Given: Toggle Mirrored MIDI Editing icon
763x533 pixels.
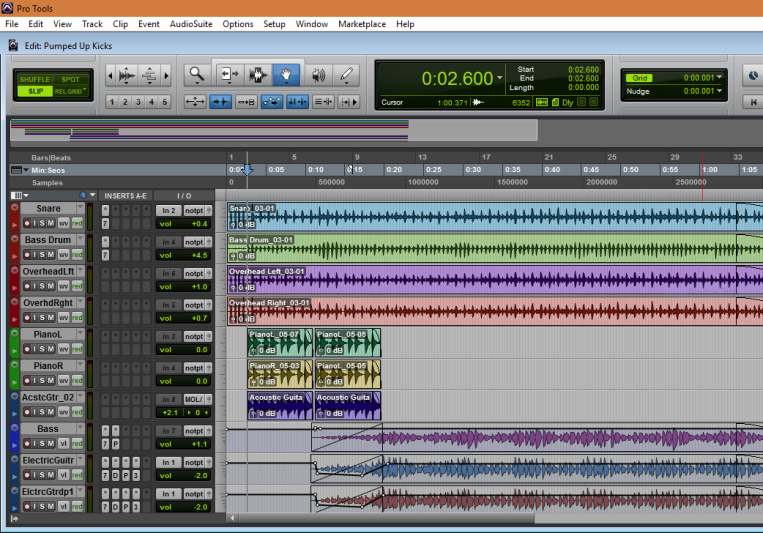Looking at the screenshot, I should (x=246, y=102).
